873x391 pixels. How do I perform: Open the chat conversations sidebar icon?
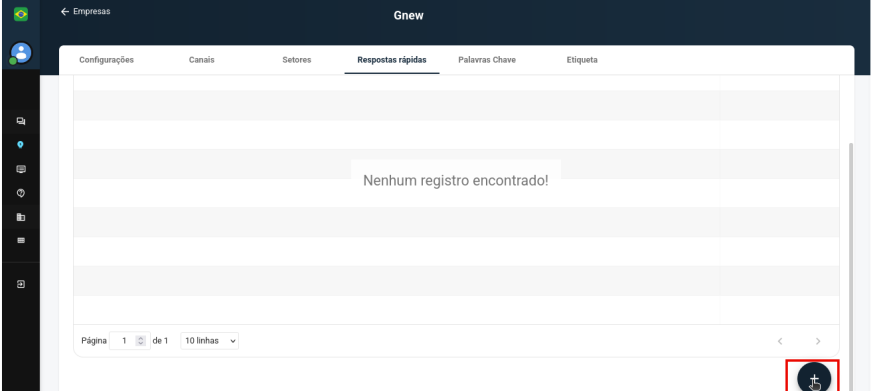pos(21,121)
